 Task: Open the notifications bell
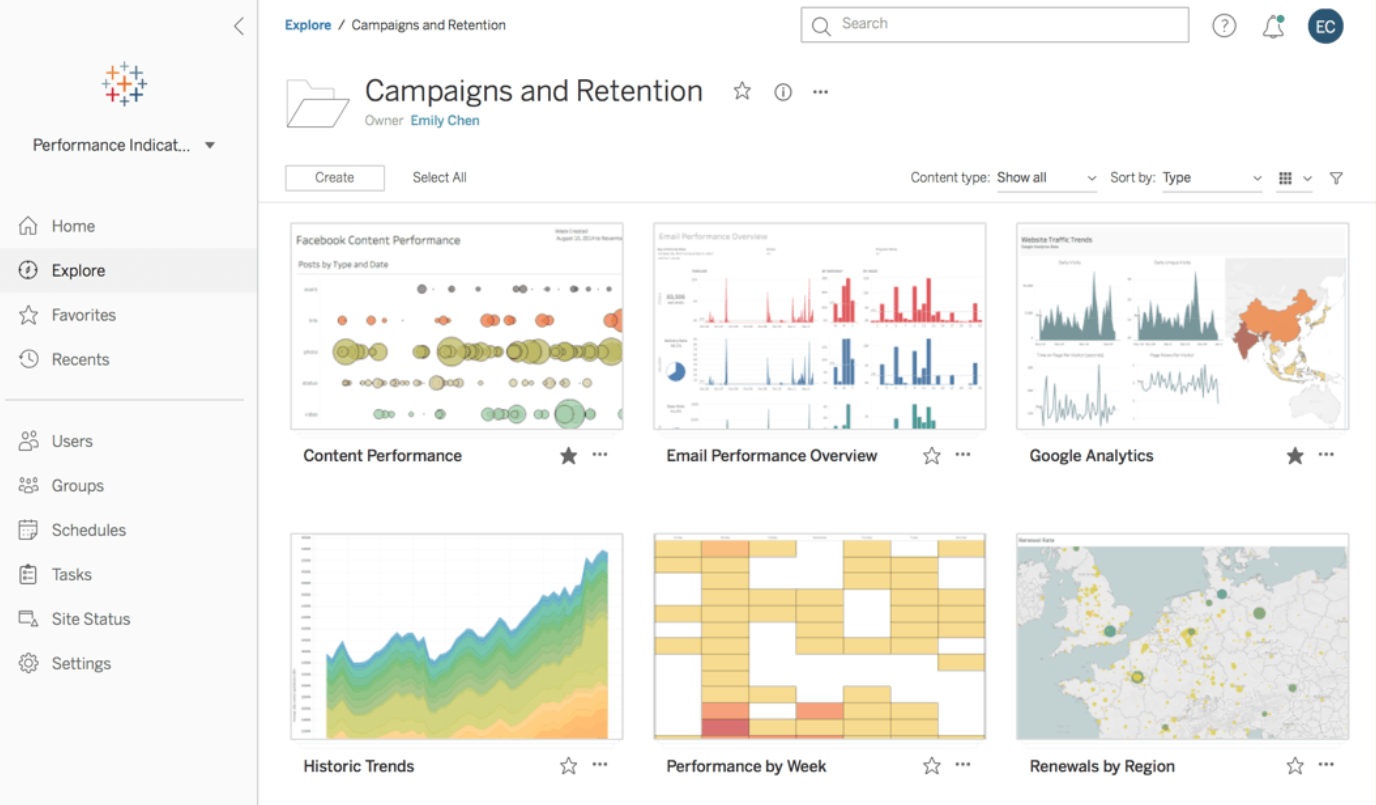point(1273,27)
